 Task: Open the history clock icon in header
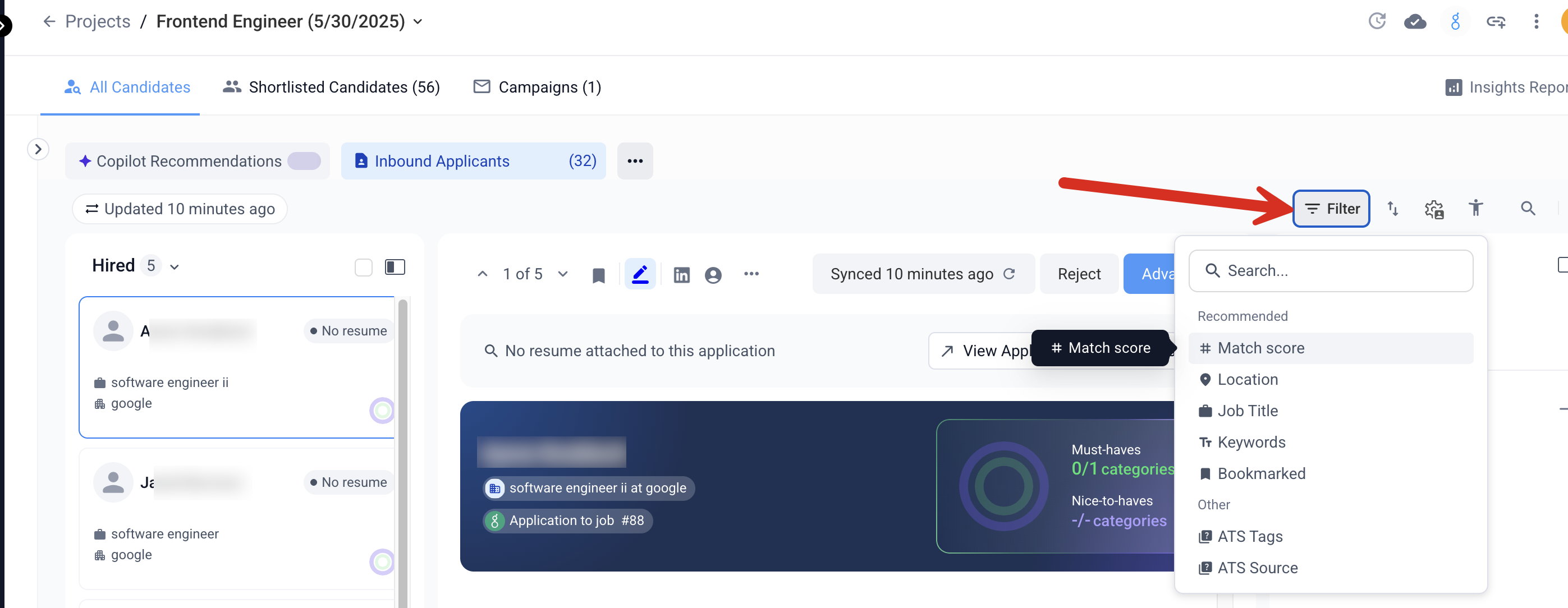tap(1376, 22)
